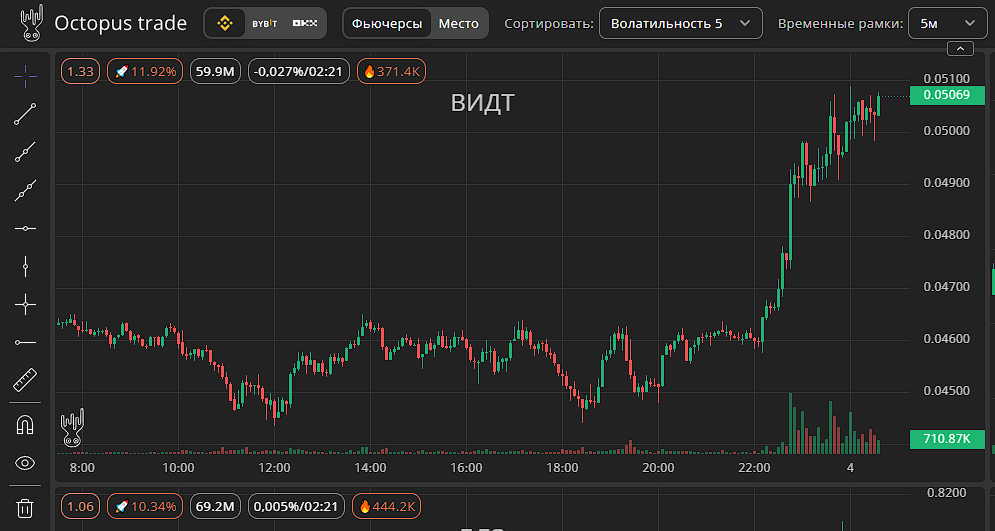Click the Octopus trade logo icon

31,24
